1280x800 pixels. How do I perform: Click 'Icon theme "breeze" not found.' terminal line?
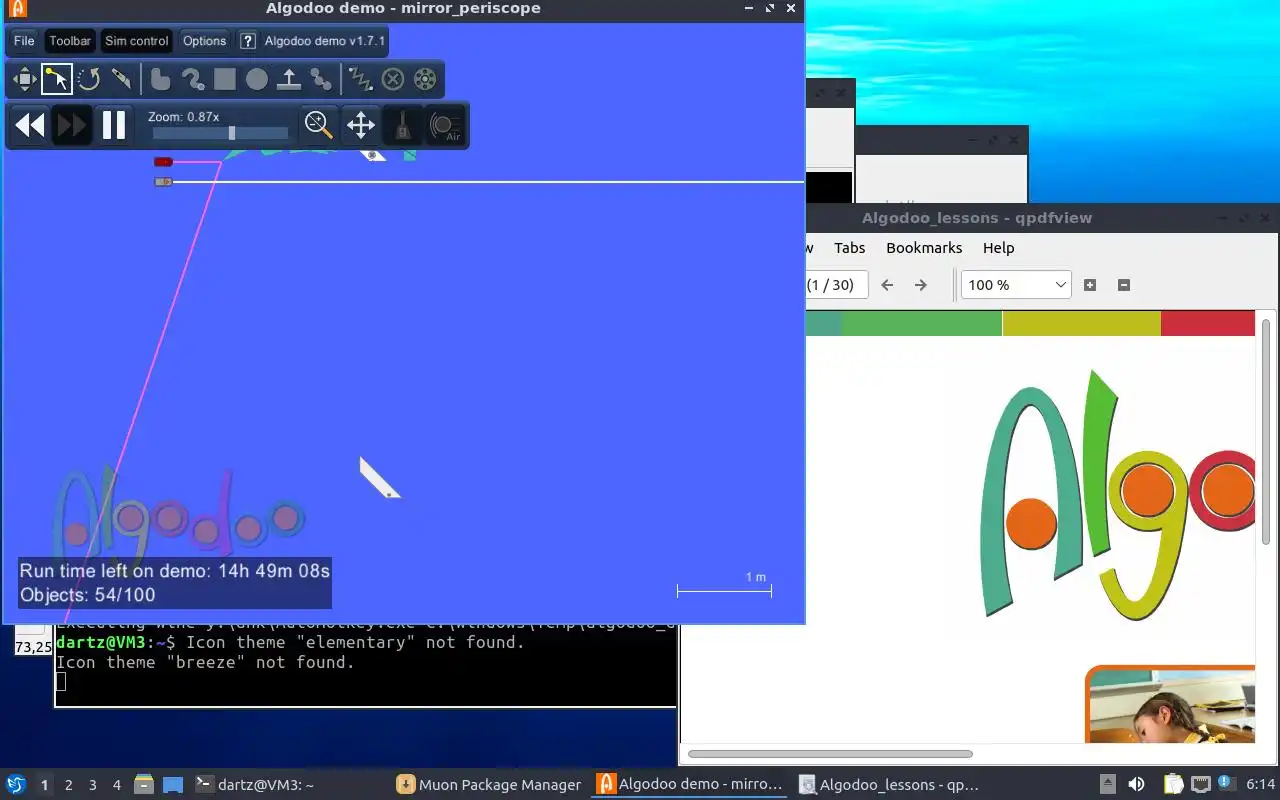[x=205, y=662]
